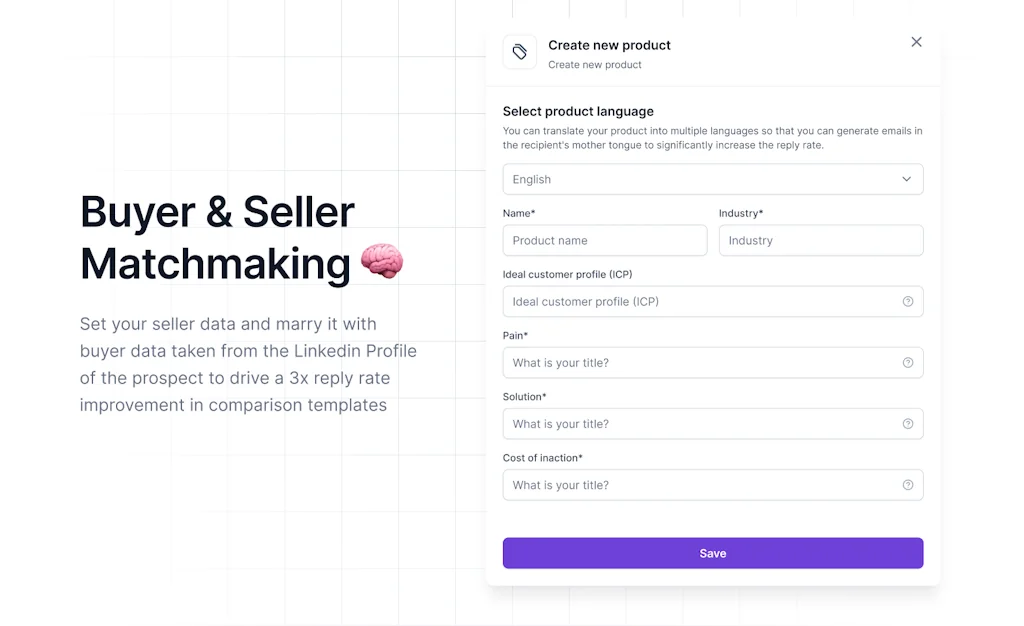Focus the Product name input field

(604, 240)
